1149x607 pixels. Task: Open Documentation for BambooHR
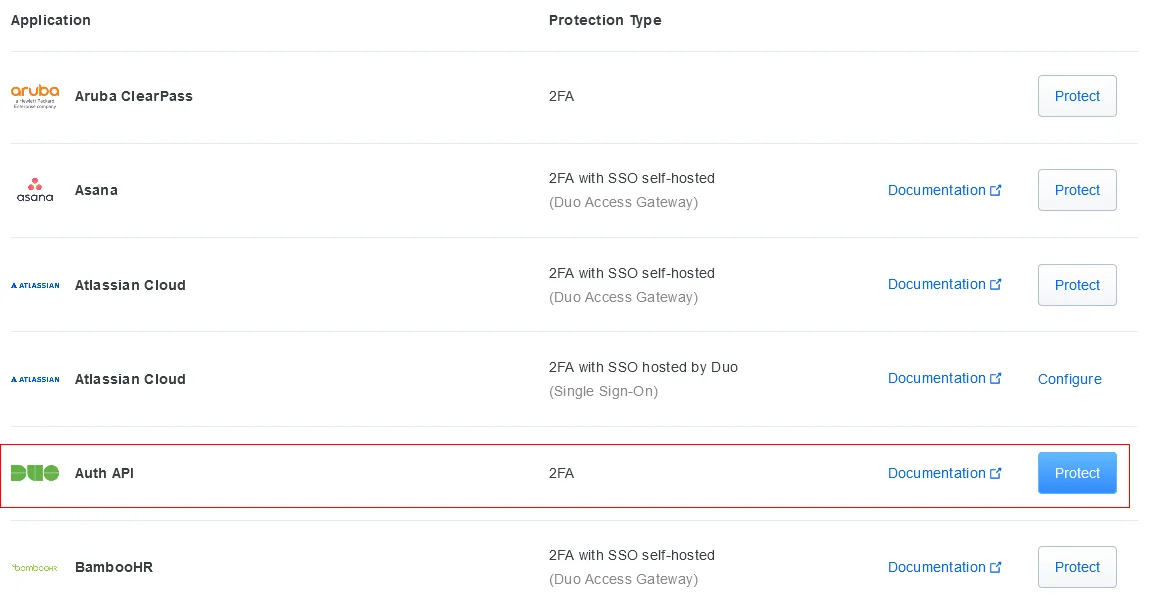tap(937, 567)
